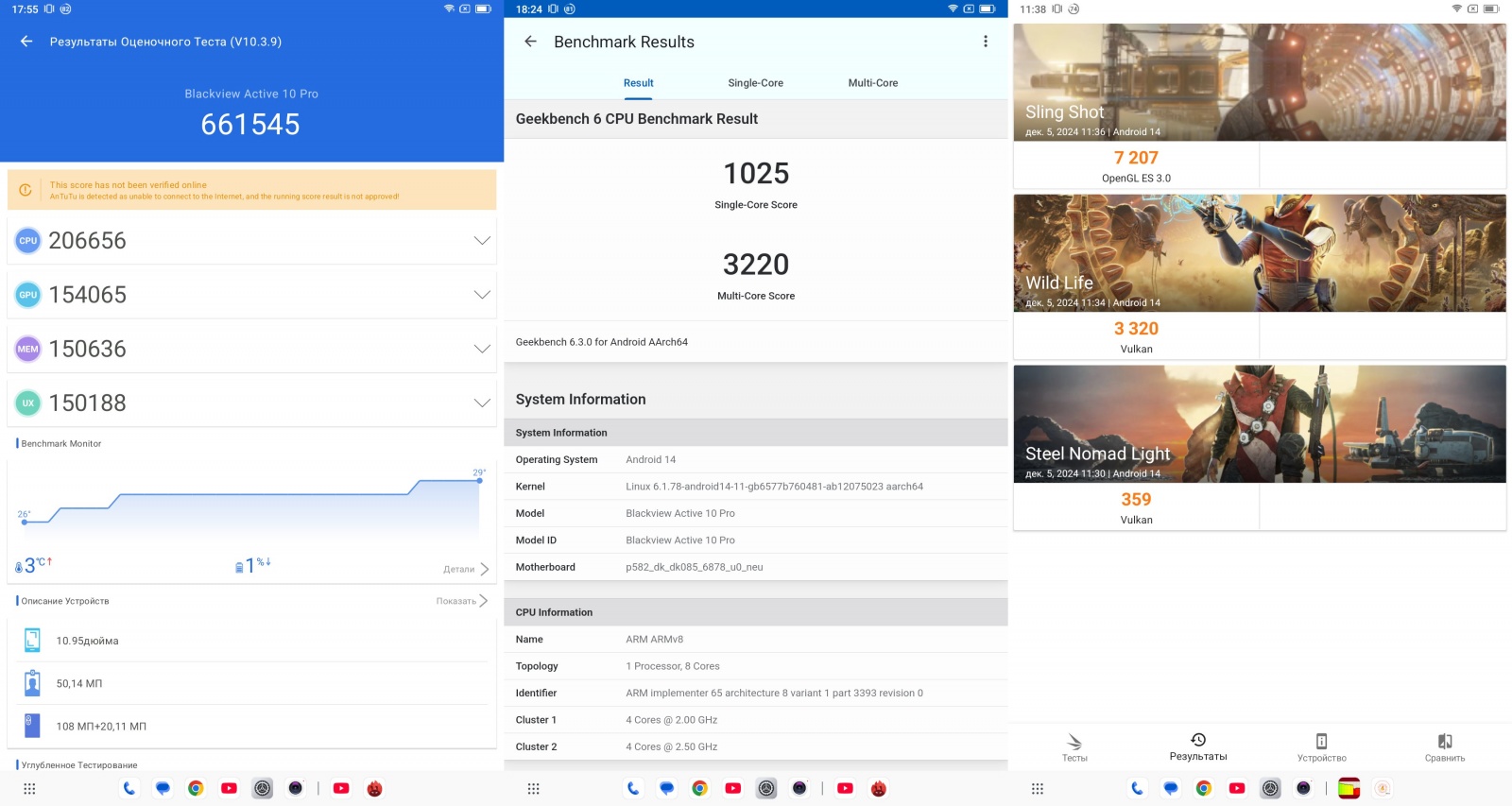The image size is (1512, 806).
Task: Click the green UX badge in AnTuTu
Action: pyautogui.click(x=28, y=403)
